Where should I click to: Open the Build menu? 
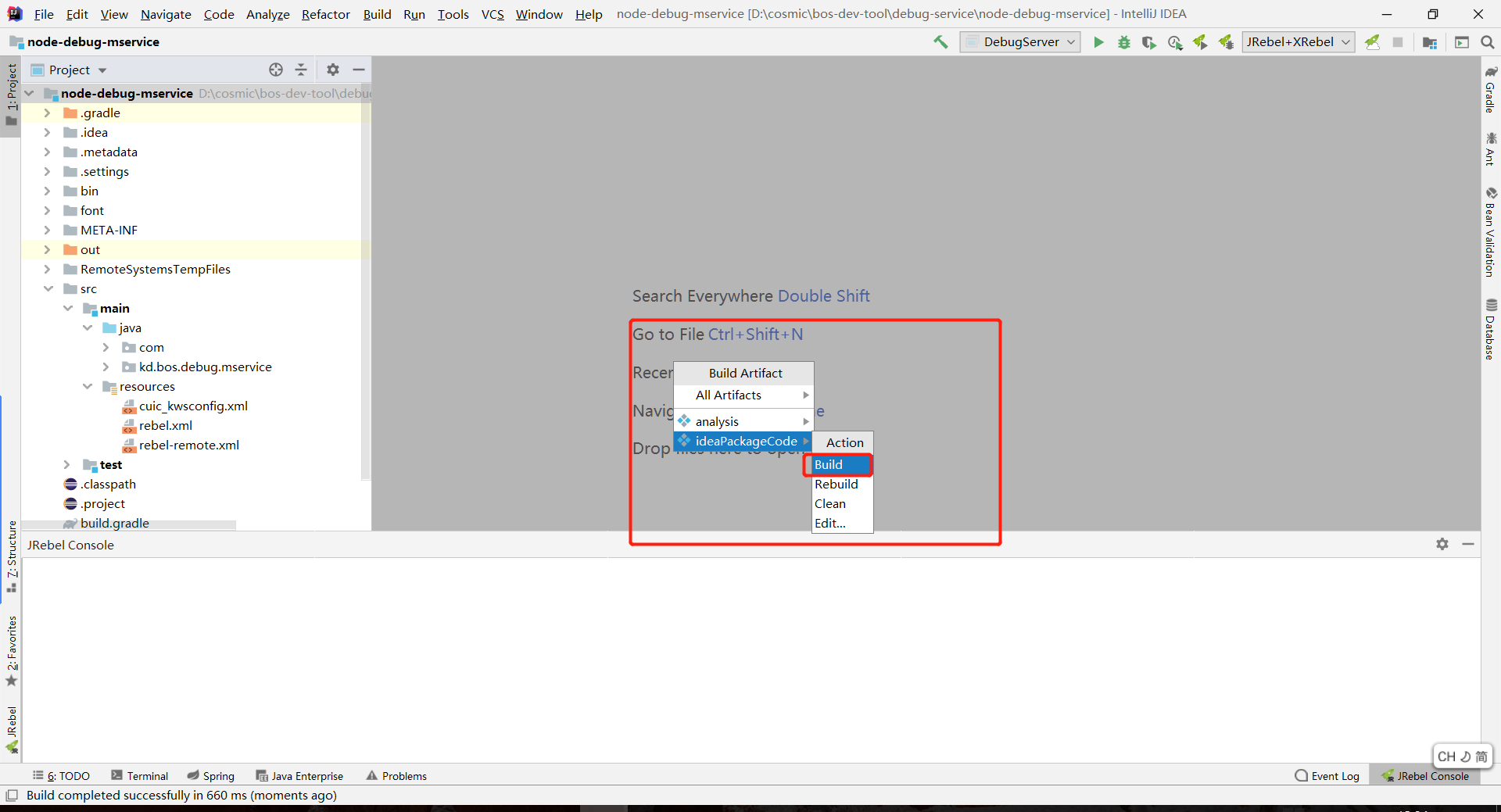click(x=377, y=14)
